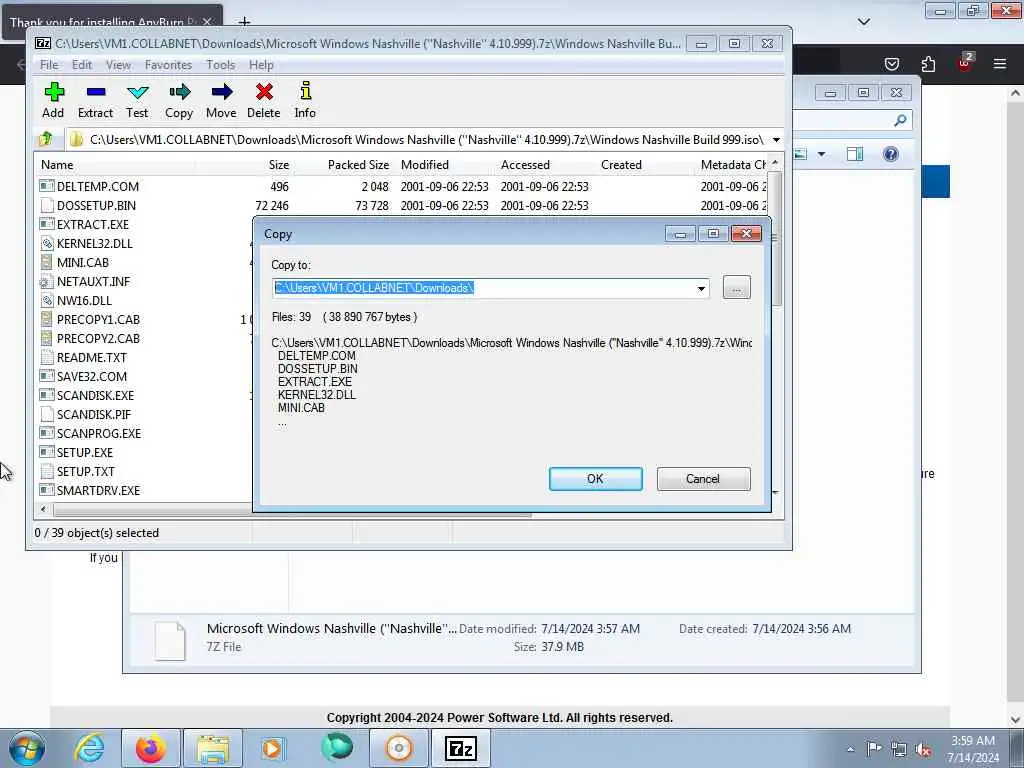Open AnyBurn disc icon in taskbar

[398, 748]
